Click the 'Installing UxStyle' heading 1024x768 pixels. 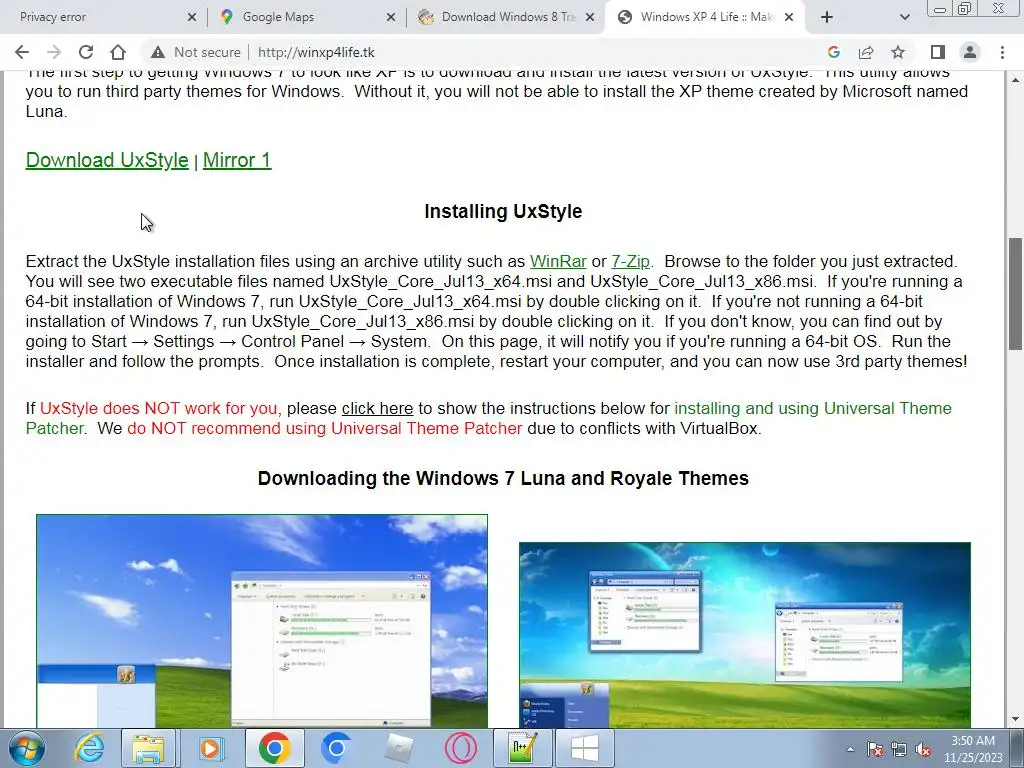[x=503, y=211]
